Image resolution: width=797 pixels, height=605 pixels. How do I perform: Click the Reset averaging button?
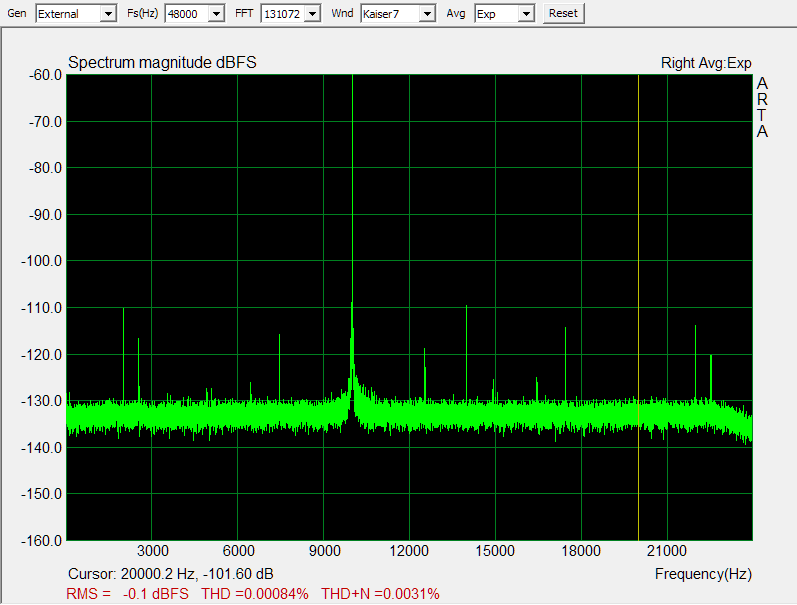coord(564,13)
